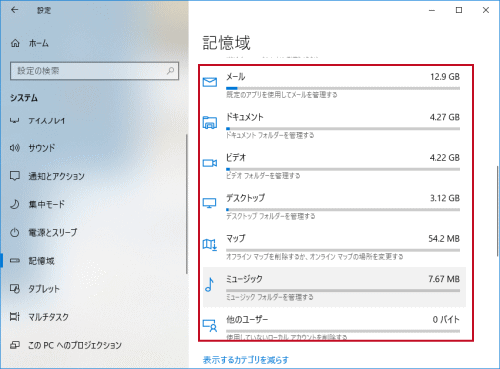Select 電源とスリープ in the sidebar
The width and height of the screenshot is (500, 369).
pyautogui.click(x=53, y=232)
